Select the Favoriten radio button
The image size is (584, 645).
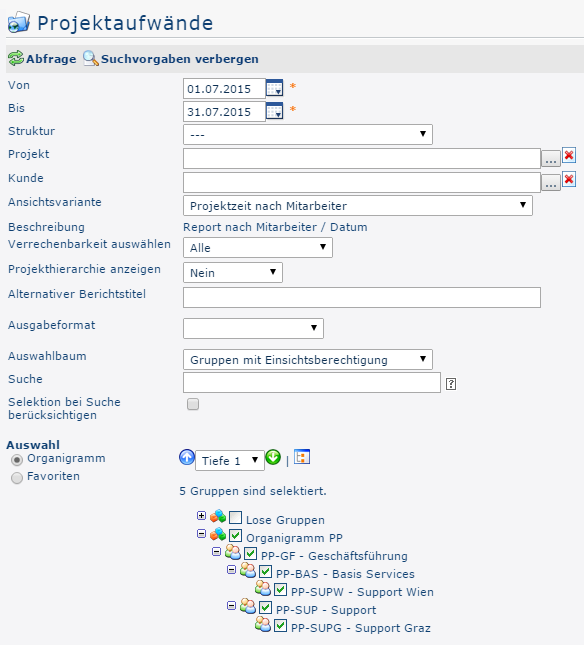(x=17, y=478)
